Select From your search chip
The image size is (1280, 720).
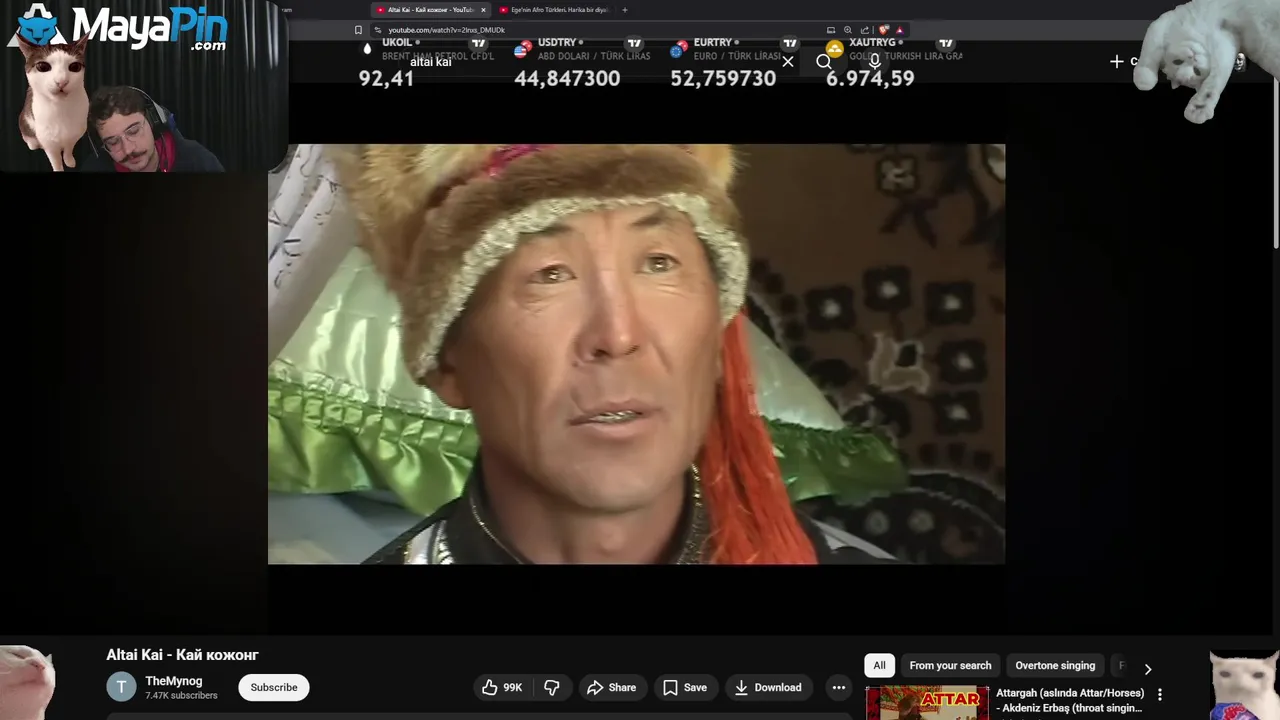click(950, 665)
